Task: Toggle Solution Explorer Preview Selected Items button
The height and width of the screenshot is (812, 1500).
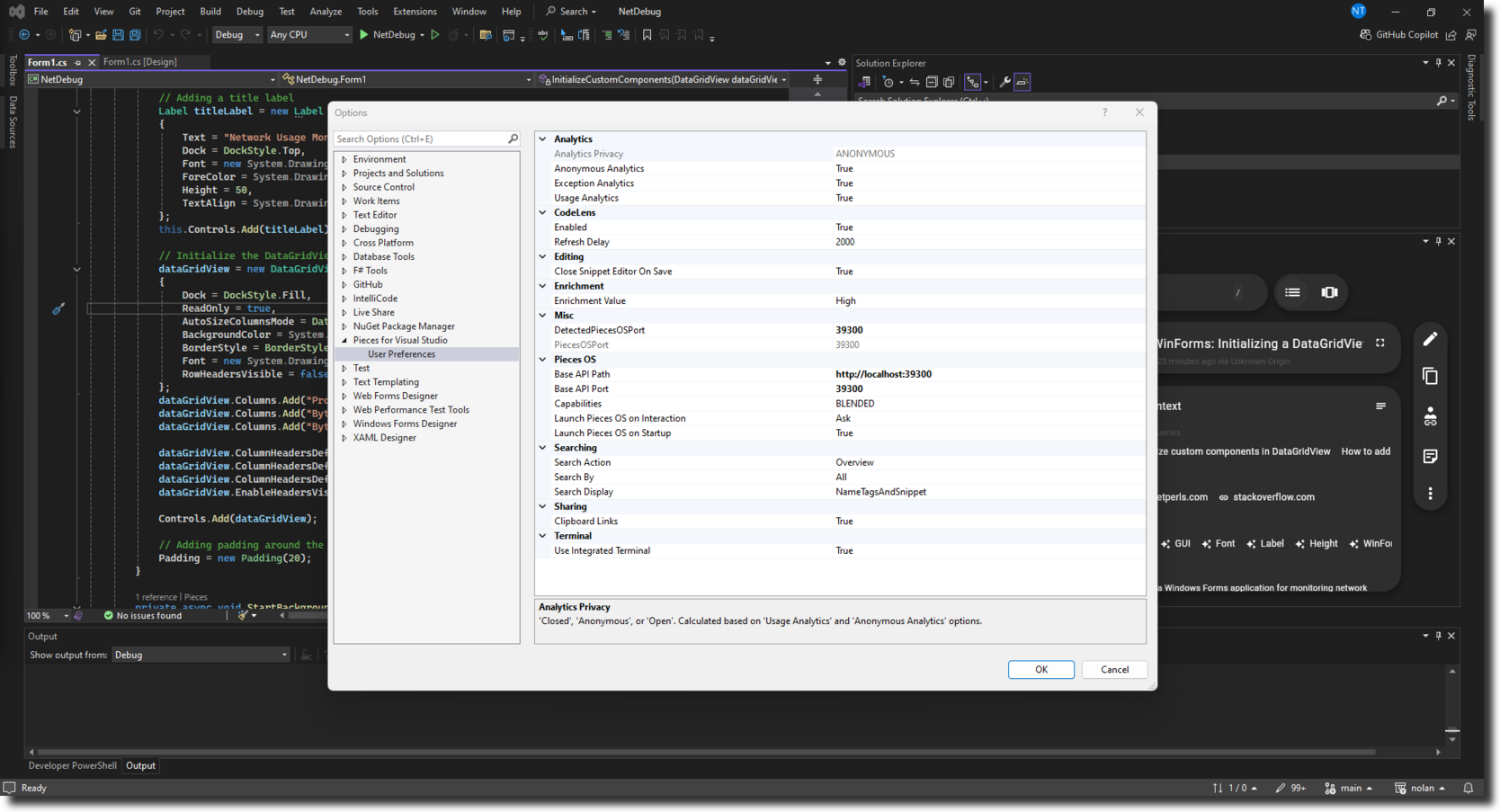Action: coord(1022,82)
